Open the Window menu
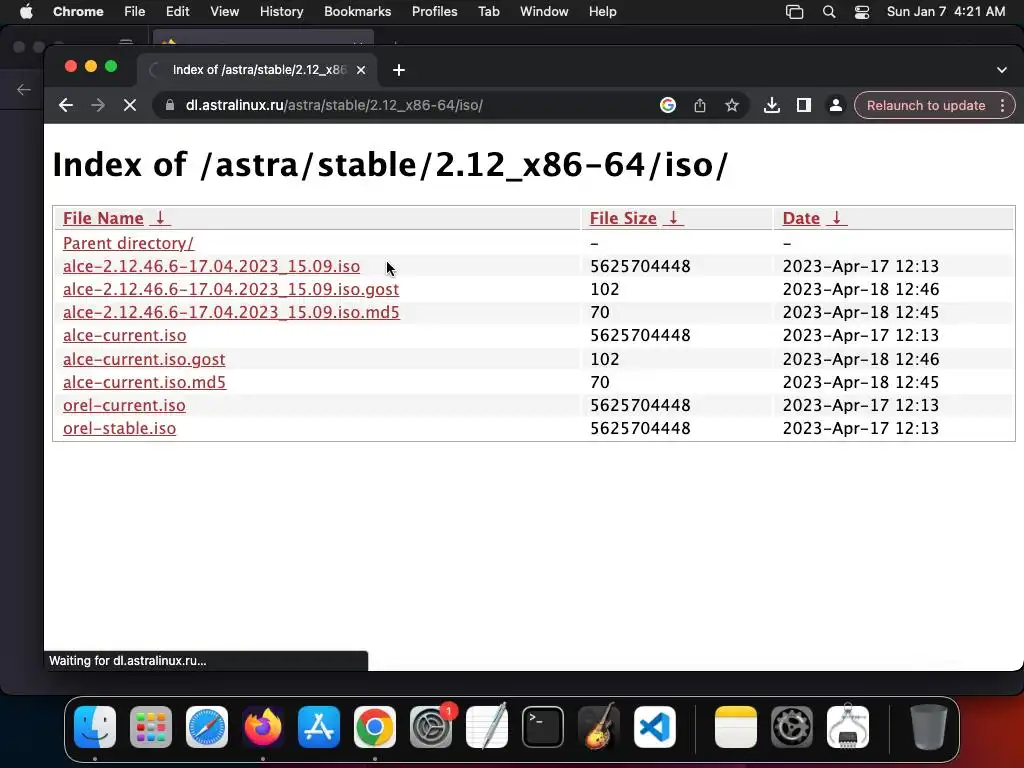Viewport: 1024px width, 768px height. (x=544, y=12)
